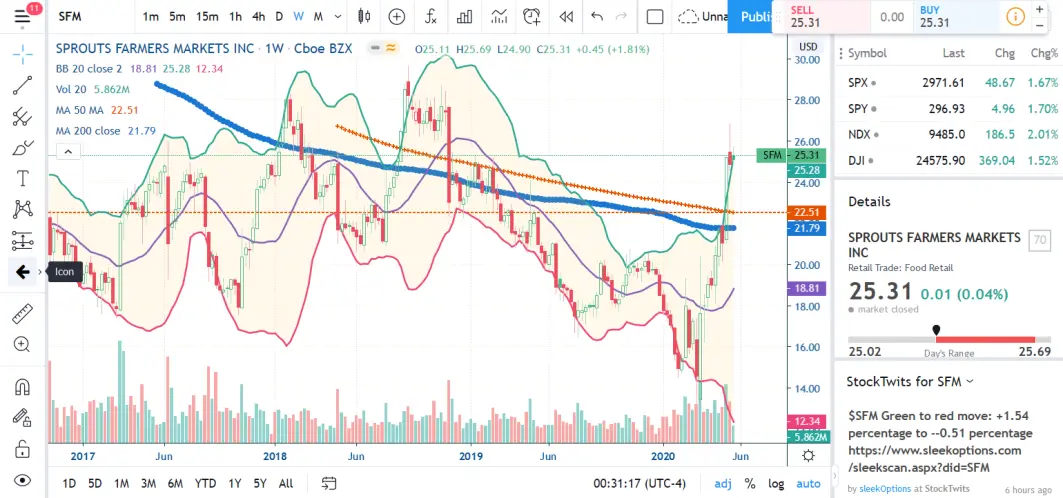Select the arrow icon tool

[x=22, y=272]
